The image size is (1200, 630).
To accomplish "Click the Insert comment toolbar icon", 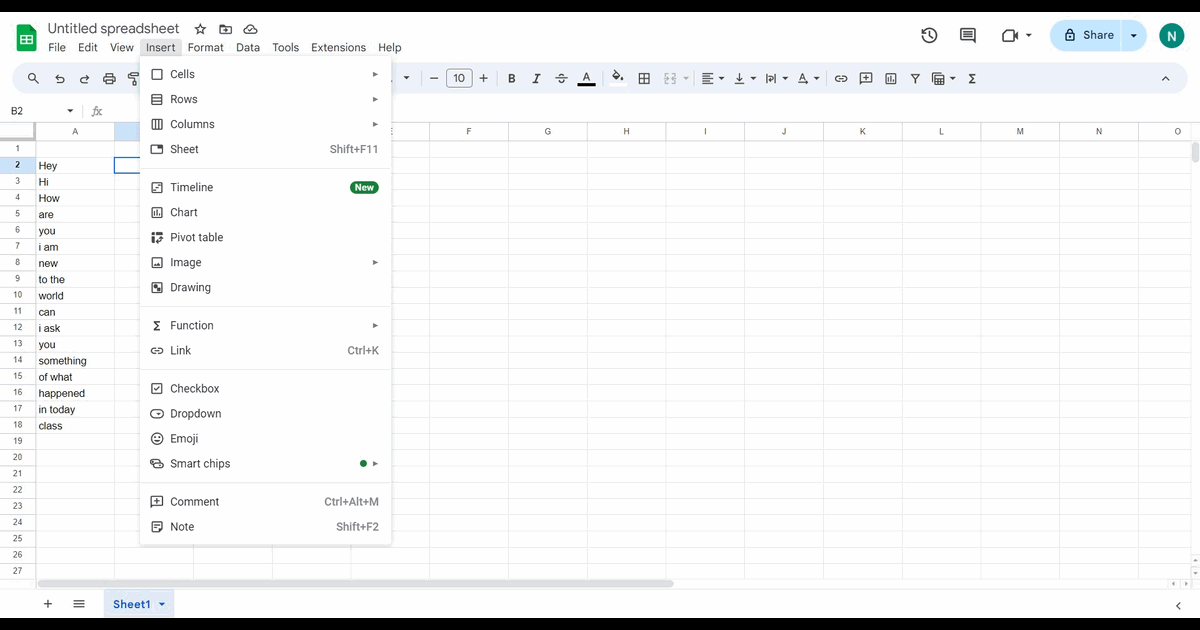I will click(866, 78).
